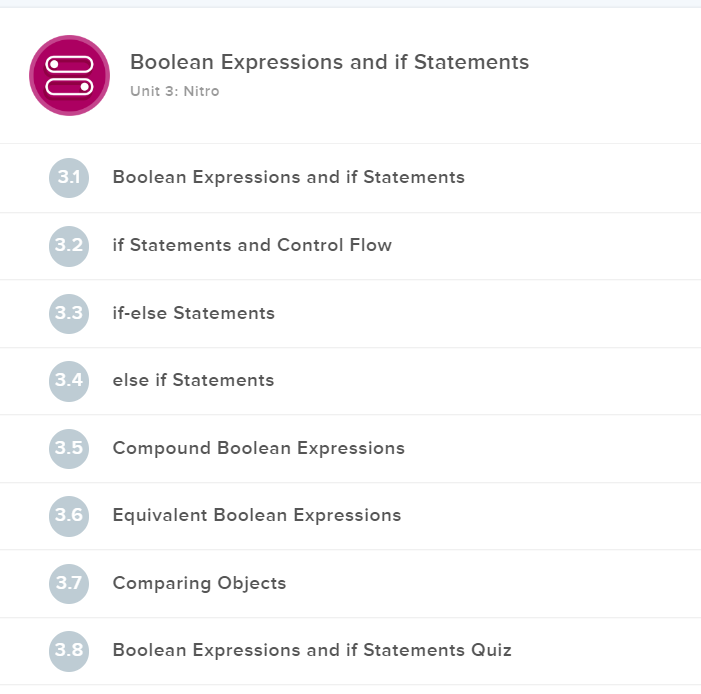Viewport: 701px width, 694px height.
Task: Open lesson Boolean Expressions and if Statements
Action: (288, 178)
